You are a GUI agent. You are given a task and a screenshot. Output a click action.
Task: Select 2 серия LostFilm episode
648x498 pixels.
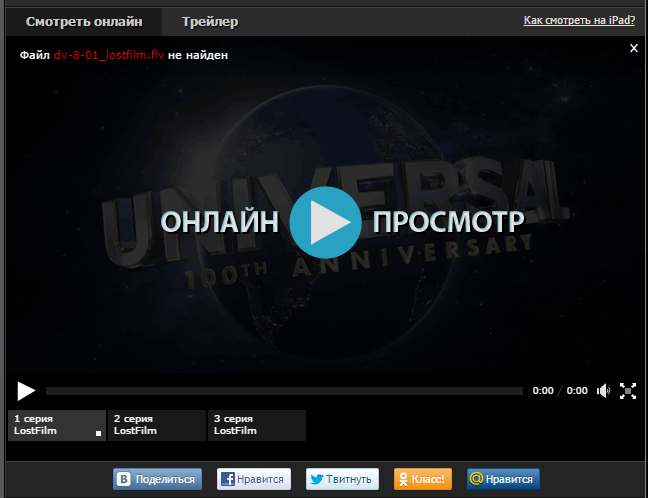[157, 425]
